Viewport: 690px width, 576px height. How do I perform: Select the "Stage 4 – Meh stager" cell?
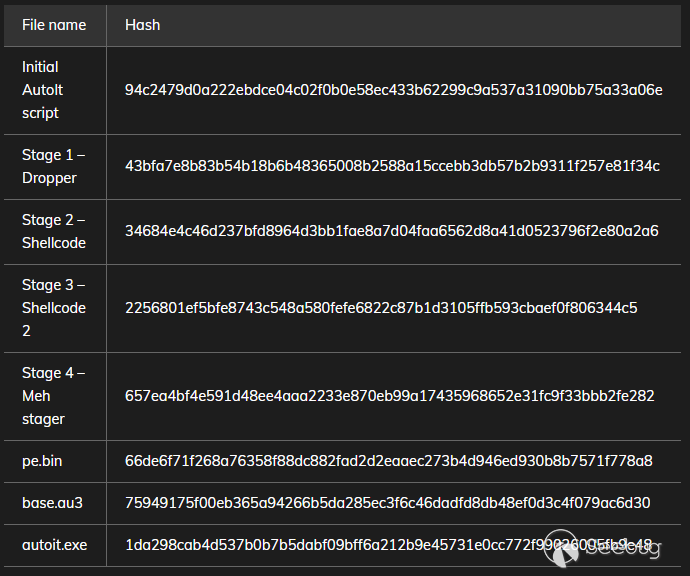pos(53,396)
